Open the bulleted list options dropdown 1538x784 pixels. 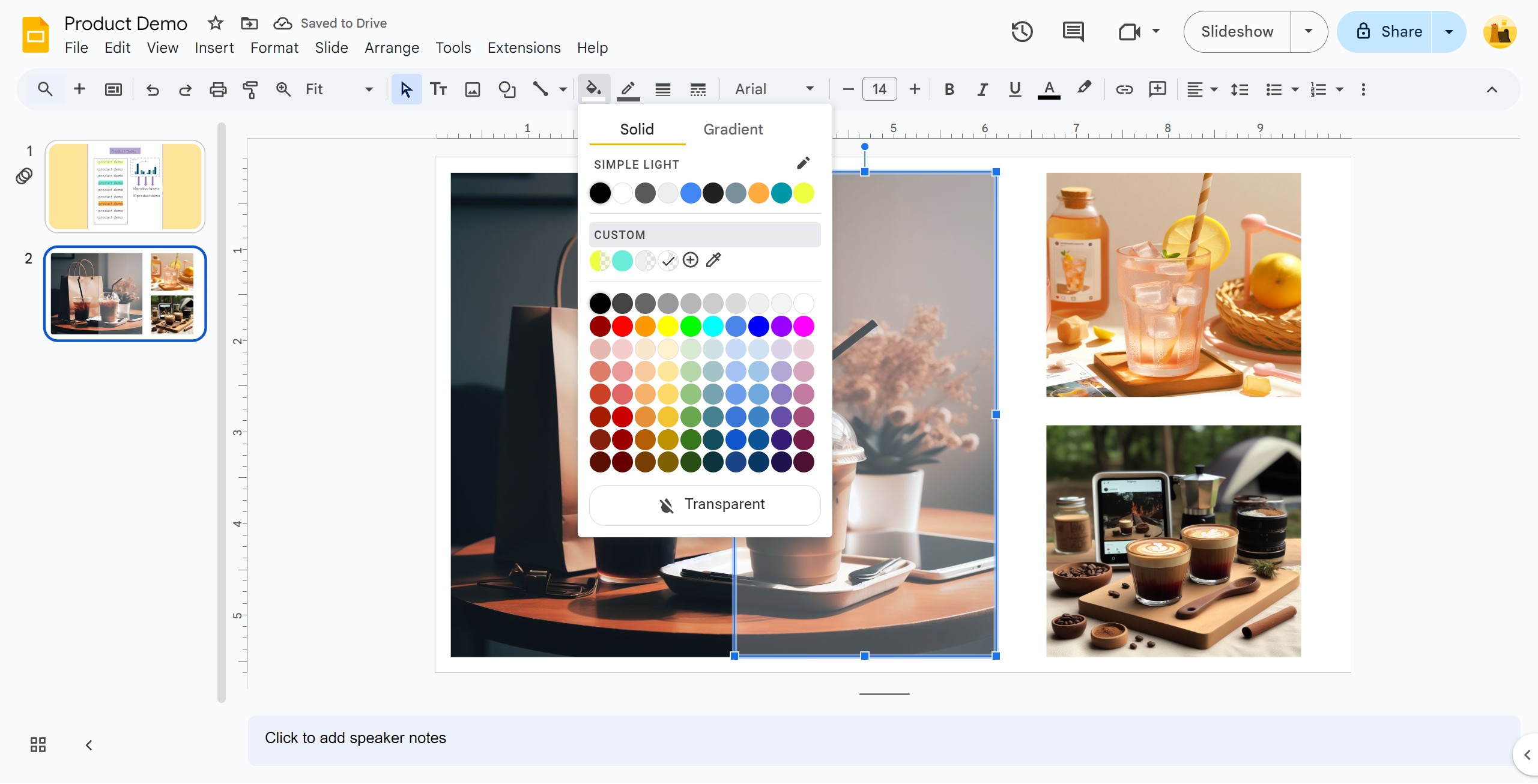[x=1295, y=89]
